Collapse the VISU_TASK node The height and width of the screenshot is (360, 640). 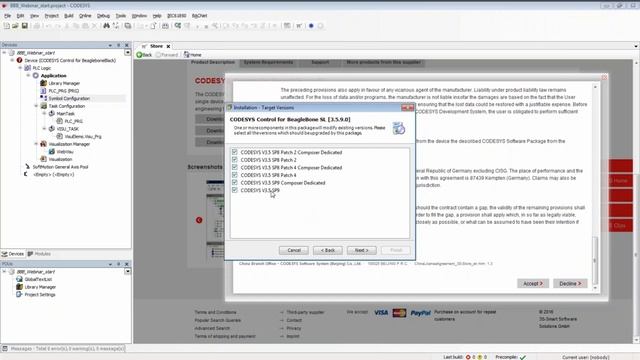[44, 129]
